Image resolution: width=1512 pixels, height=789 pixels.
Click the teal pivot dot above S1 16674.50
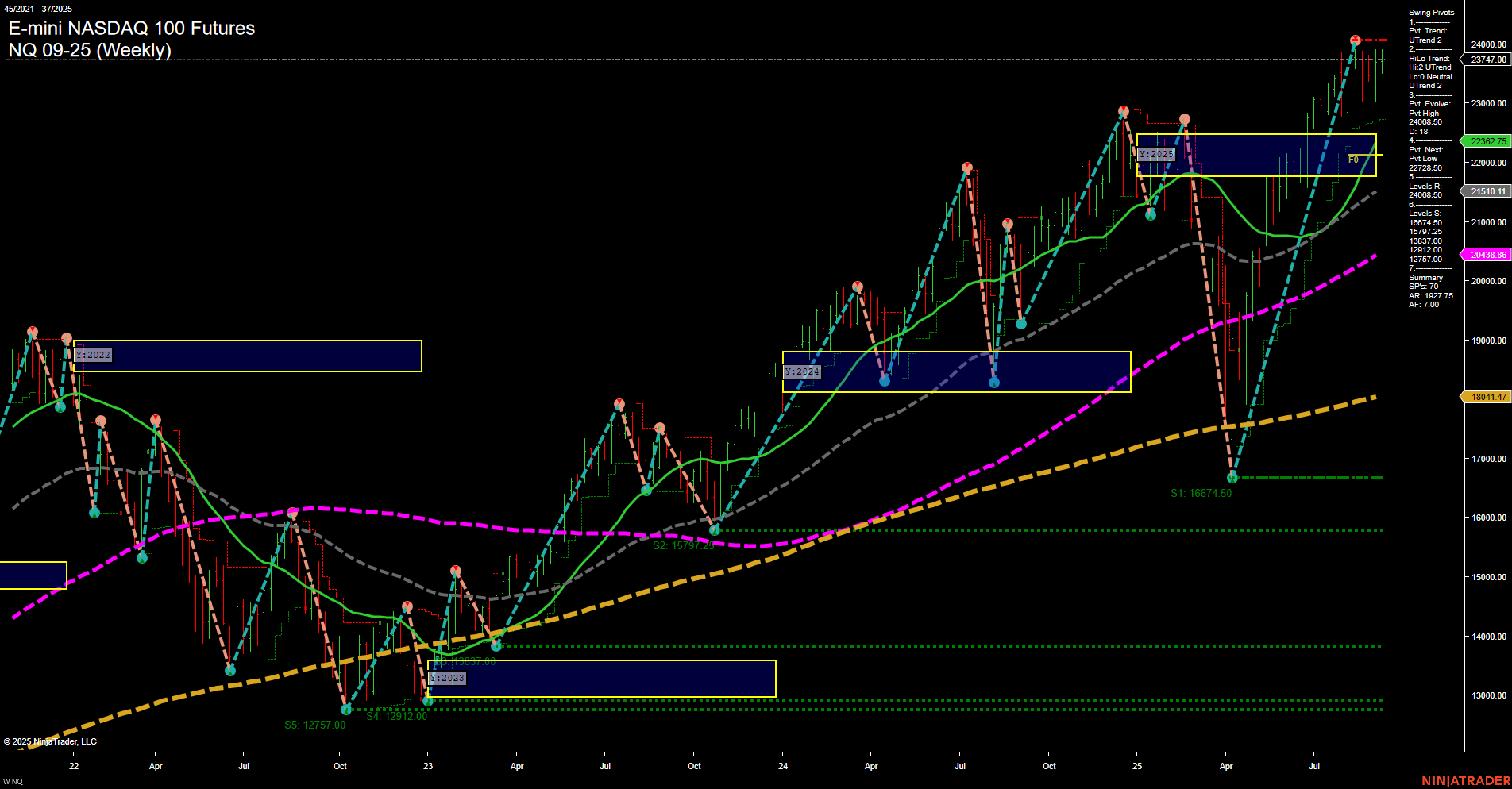point(1232,477)
